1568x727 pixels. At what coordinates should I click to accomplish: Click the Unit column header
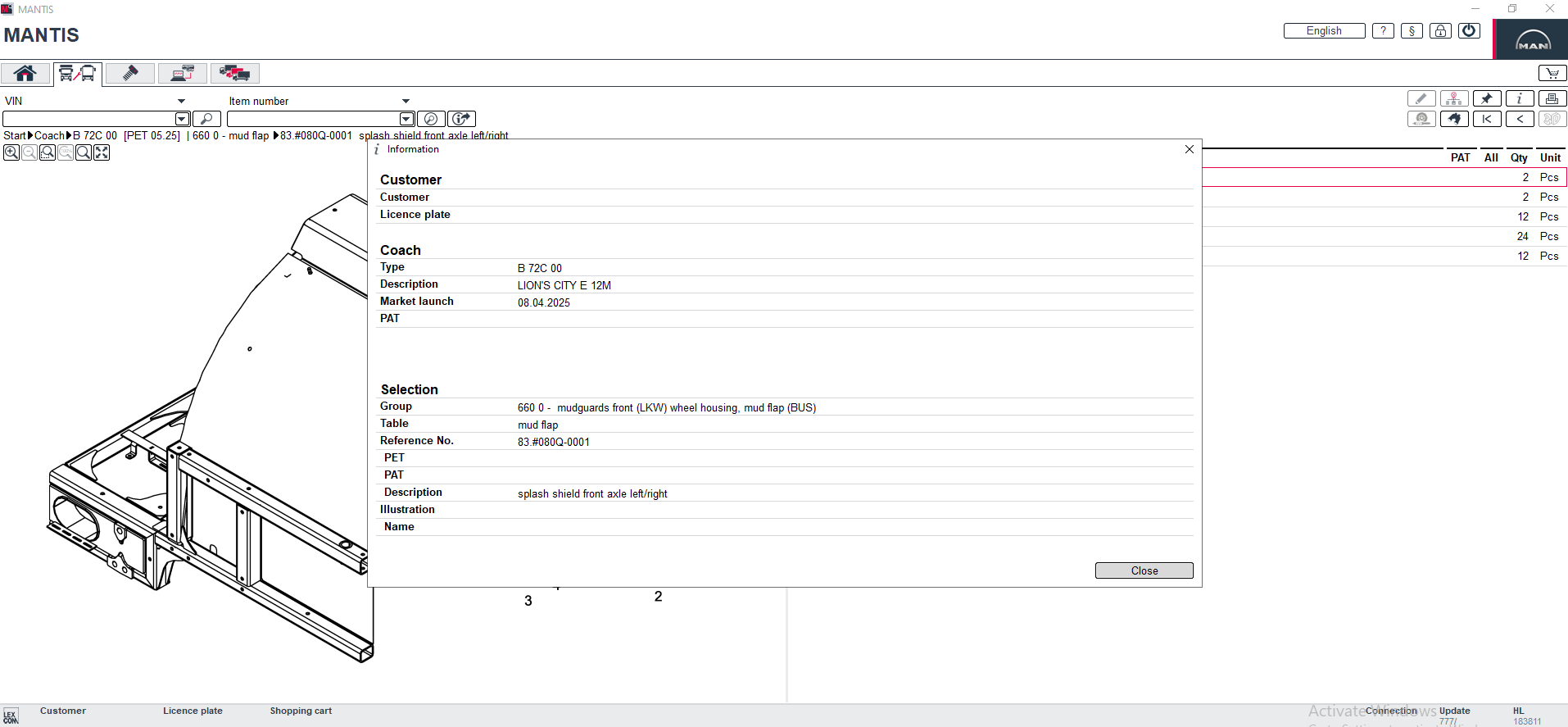(1550, 157)
